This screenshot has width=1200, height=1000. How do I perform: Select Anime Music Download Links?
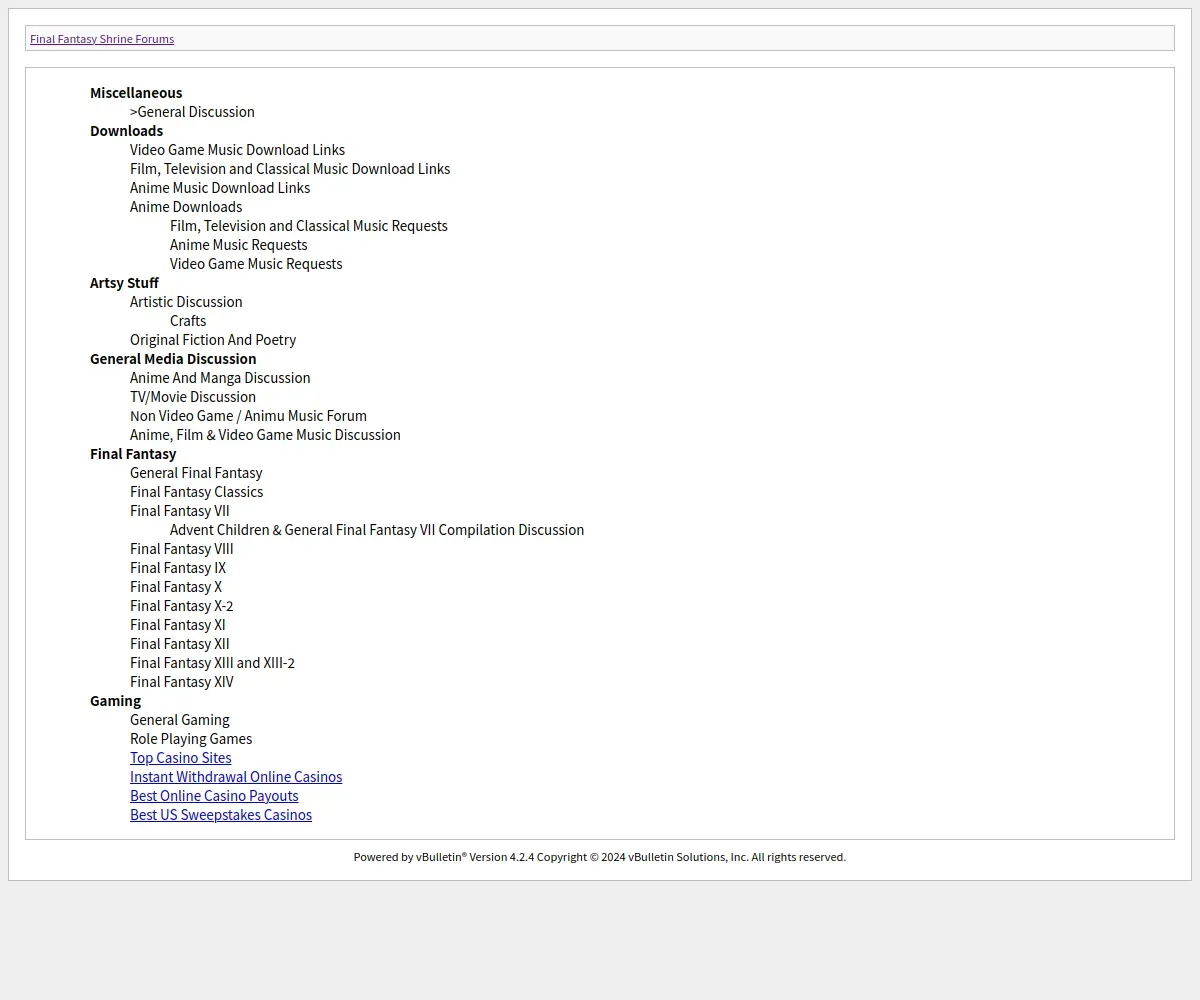tap(220, 188)
